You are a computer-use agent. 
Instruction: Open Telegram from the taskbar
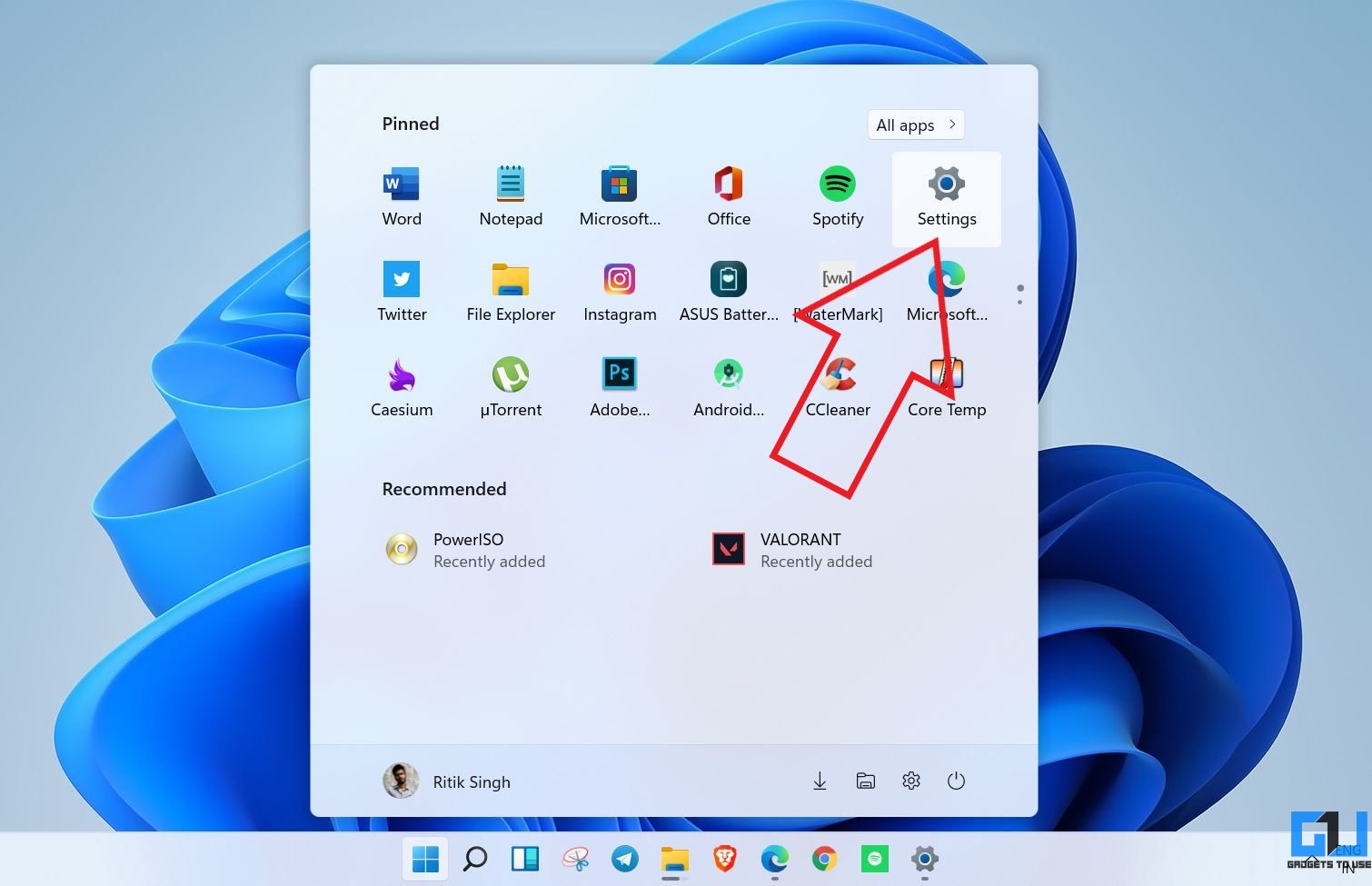(625, 859)
